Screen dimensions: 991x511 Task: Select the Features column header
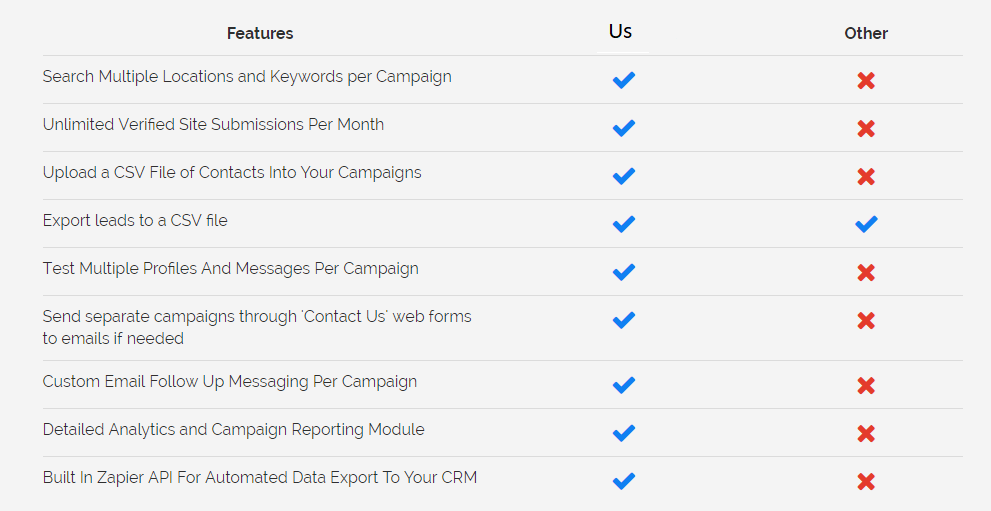[260, 33]
